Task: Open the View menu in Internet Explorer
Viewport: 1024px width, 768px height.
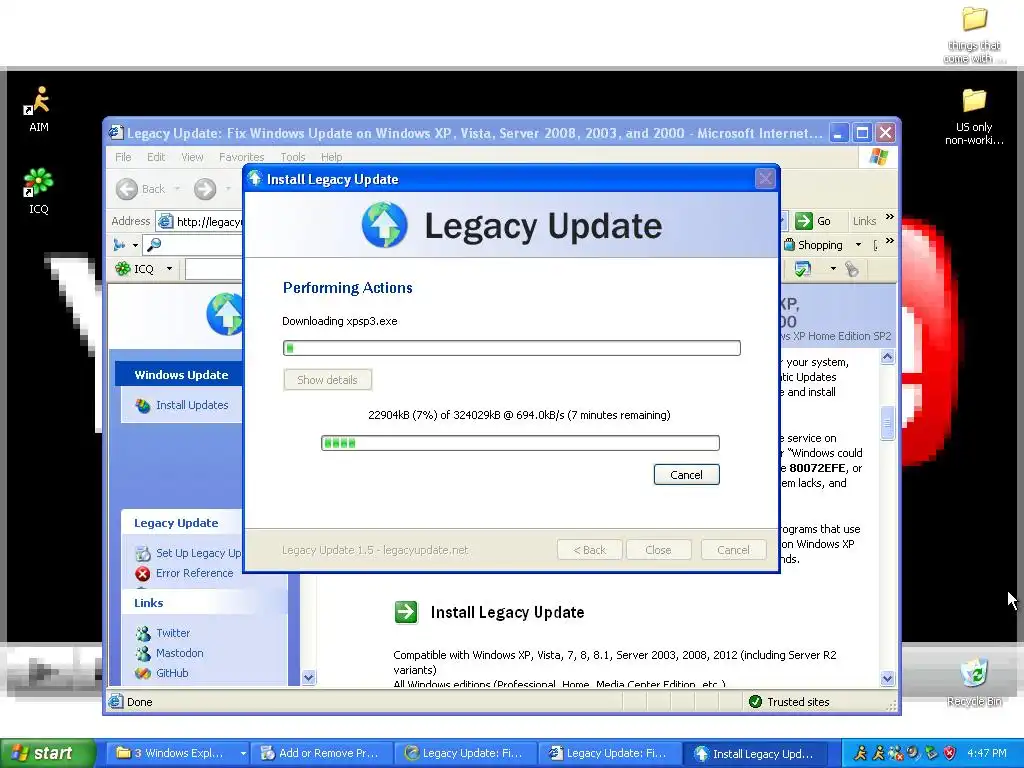Action: point(192,157)
